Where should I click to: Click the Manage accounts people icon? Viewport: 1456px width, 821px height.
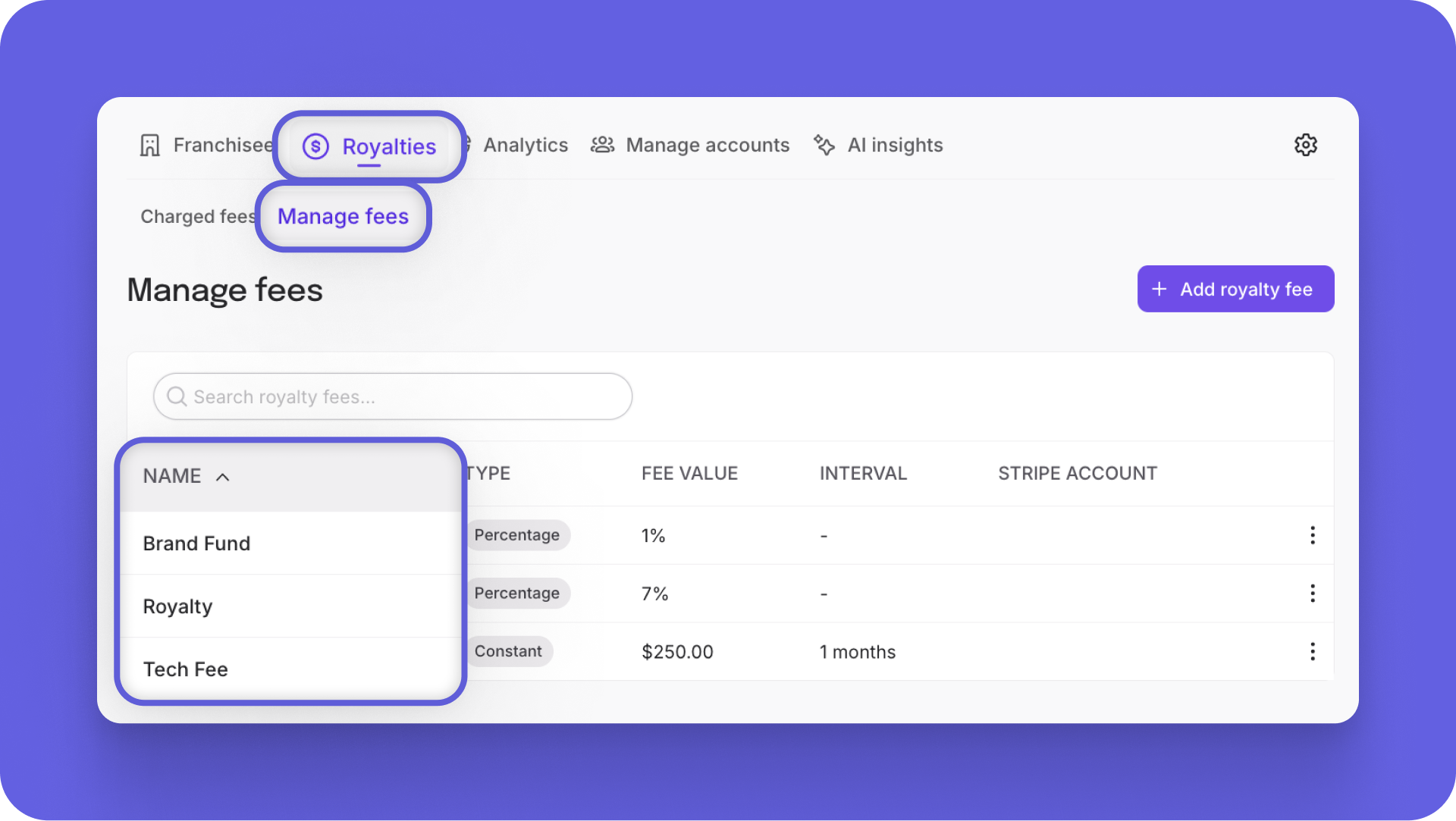click(602, 145)
